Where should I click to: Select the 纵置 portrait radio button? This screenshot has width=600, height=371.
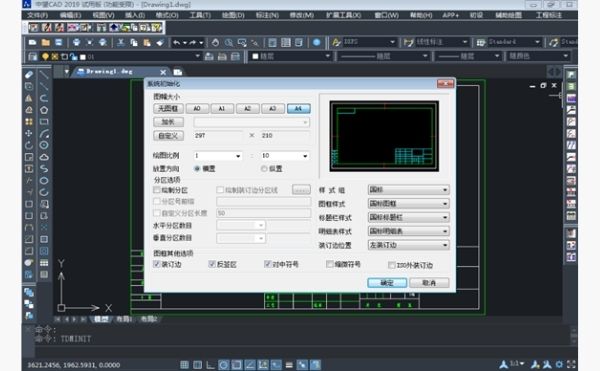pyautogui.click(x=264, y=169)
